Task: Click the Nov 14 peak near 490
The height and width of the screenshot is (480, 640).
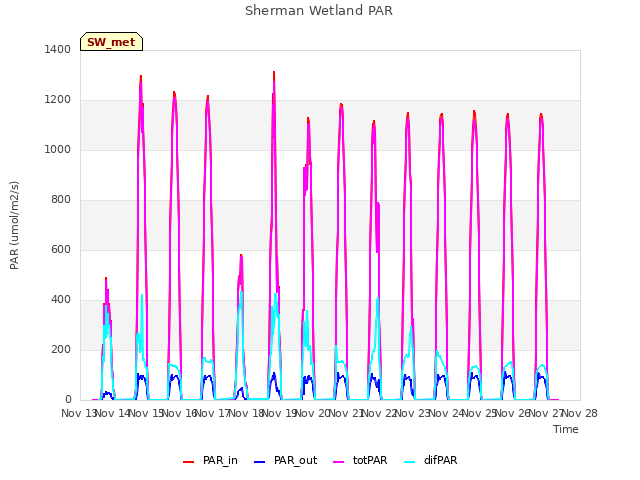Action: pos(106,278)
